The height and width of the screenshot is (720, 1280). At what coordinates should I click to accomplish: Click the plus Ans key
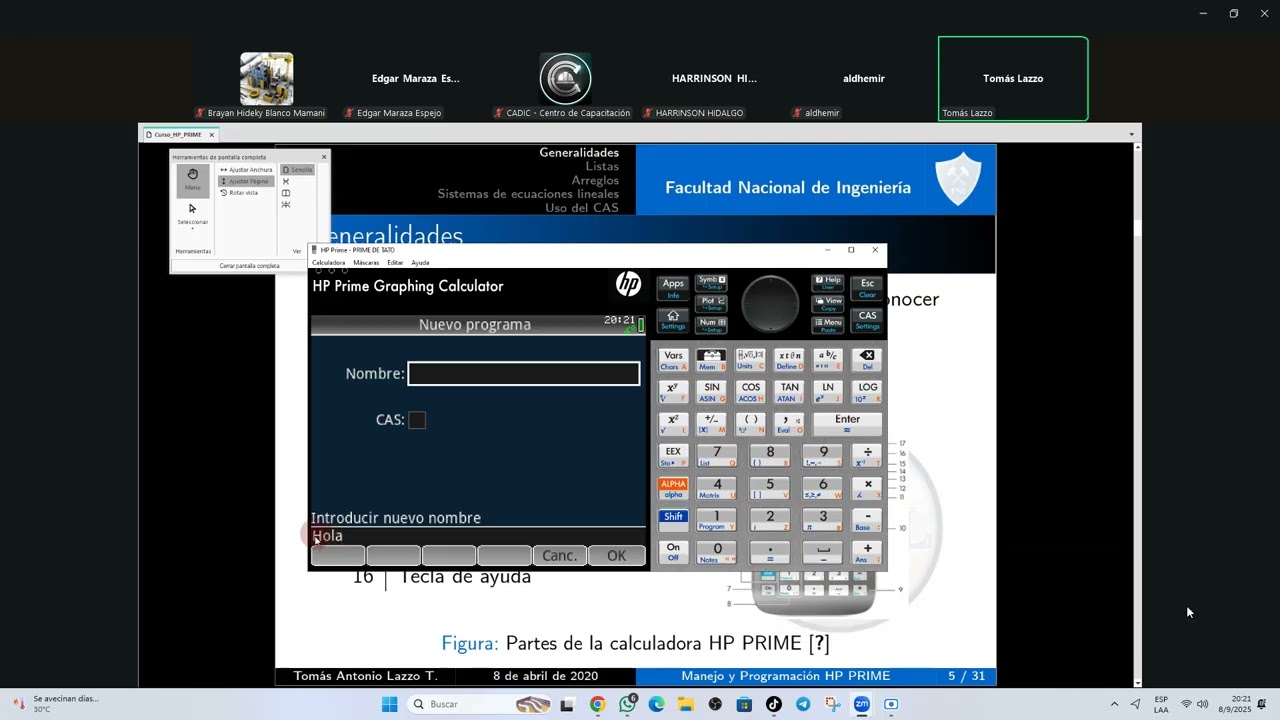coord(867,552)
